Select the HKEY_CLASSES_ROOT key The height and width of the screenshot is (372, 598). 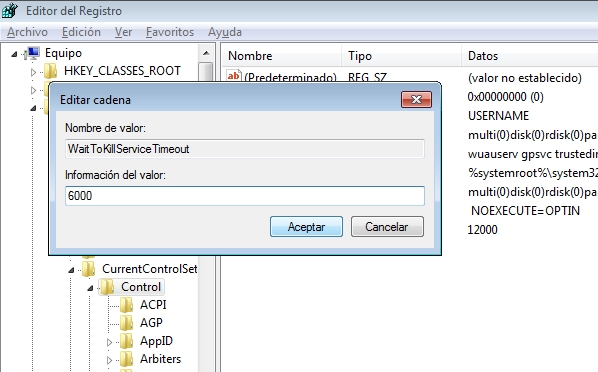pyautogui.click(x=122, y=71)
